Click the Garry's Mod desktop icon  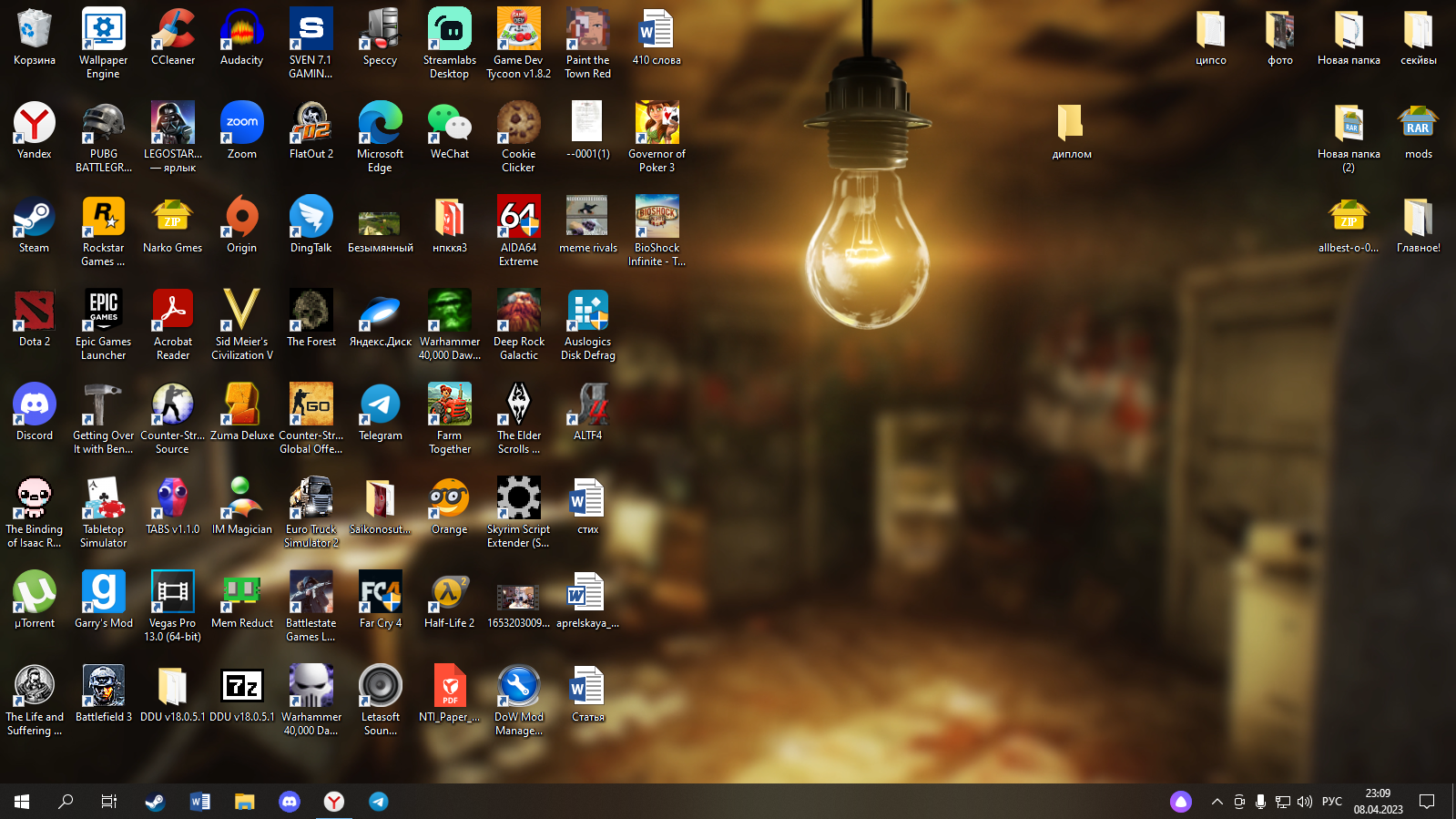pyautogui.click(x=104, y=599)
